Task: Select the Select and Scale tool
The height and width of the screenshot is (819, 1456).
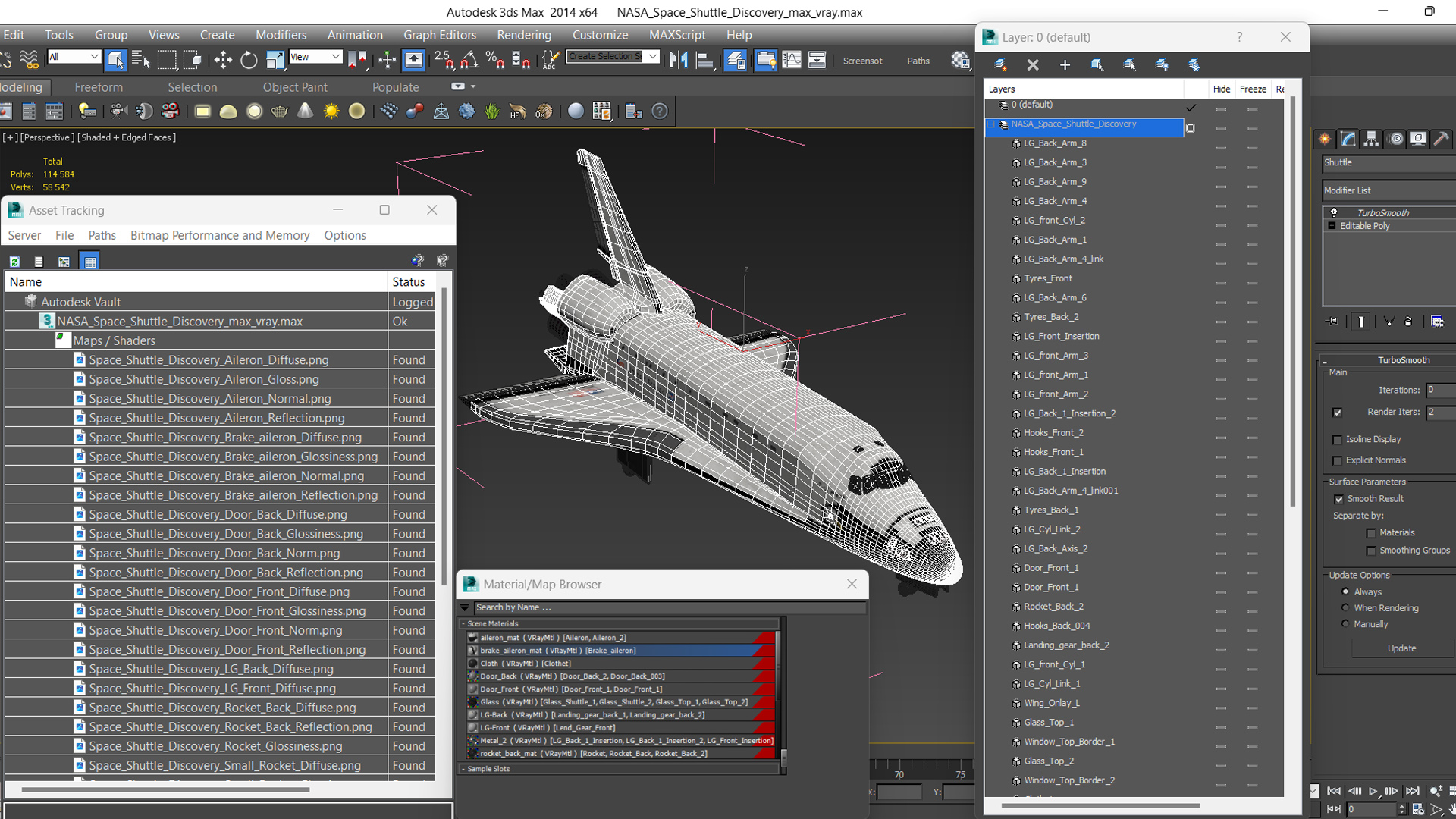Action: (x=275, y=60)
